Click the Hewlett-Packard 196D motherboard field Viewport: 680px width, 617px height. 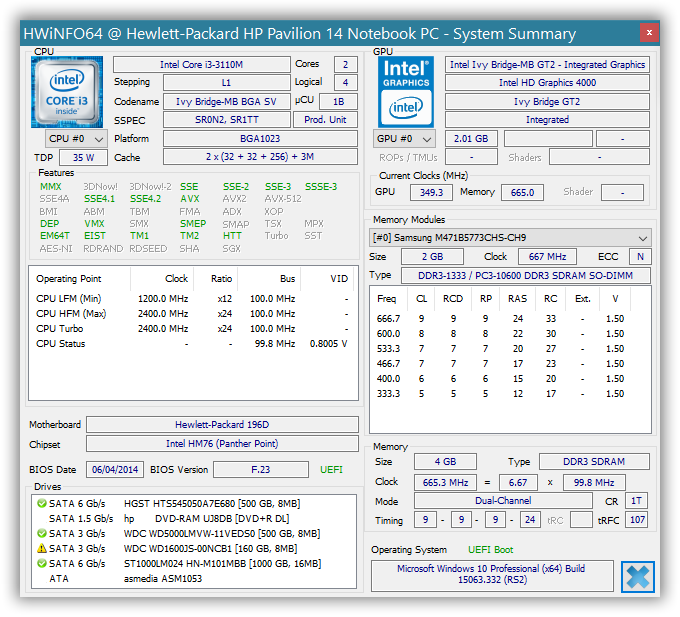pyautogui.click(x=222, y=424)
